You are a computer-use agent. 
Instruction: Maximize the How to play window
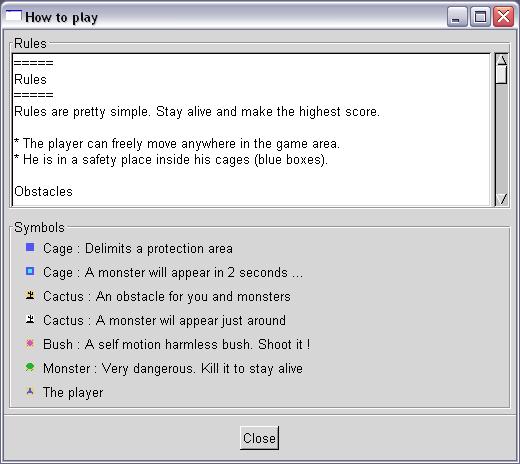[x=480, y=16]
